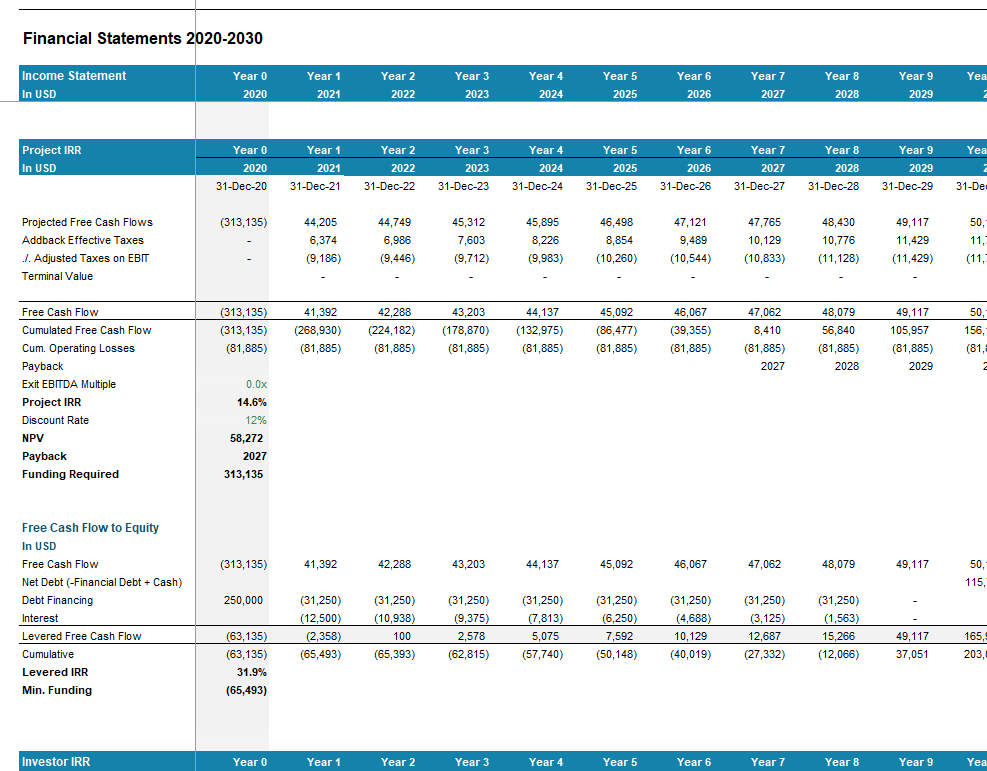Select the Net Debt row label

(x=102, y=582)
